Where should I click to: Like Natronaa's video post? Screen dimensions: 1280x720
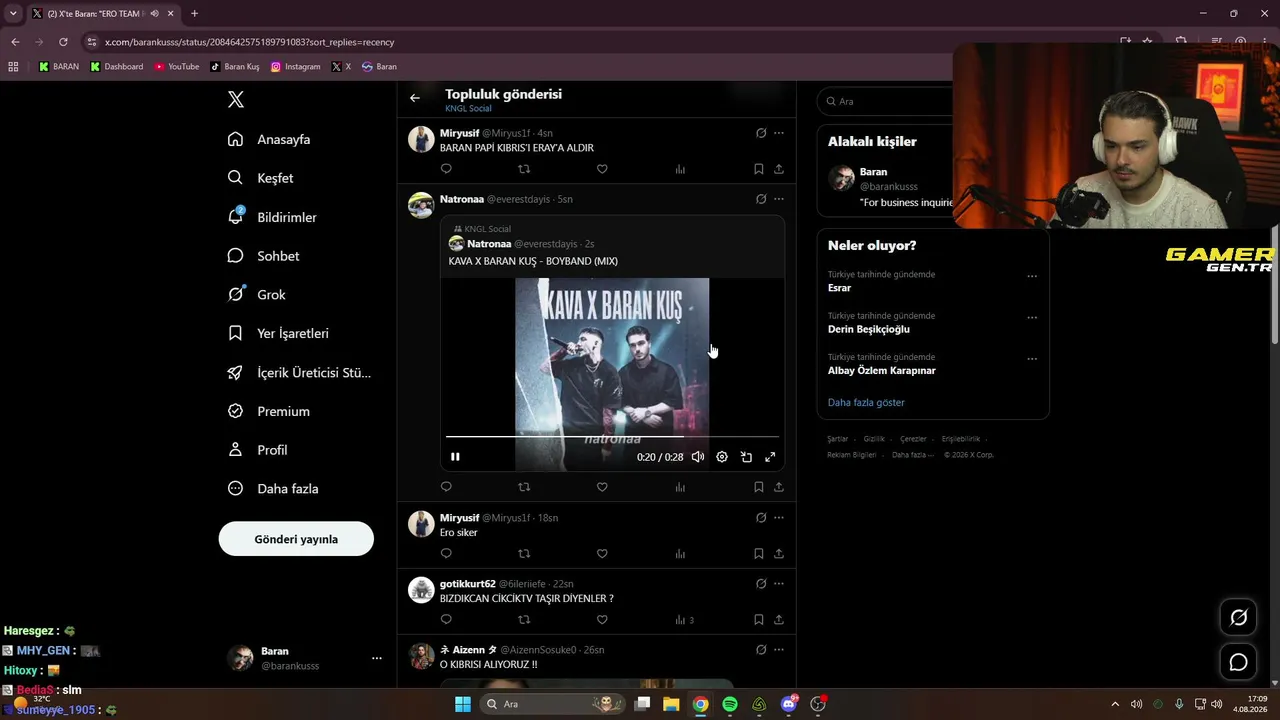tap(602, 487)
